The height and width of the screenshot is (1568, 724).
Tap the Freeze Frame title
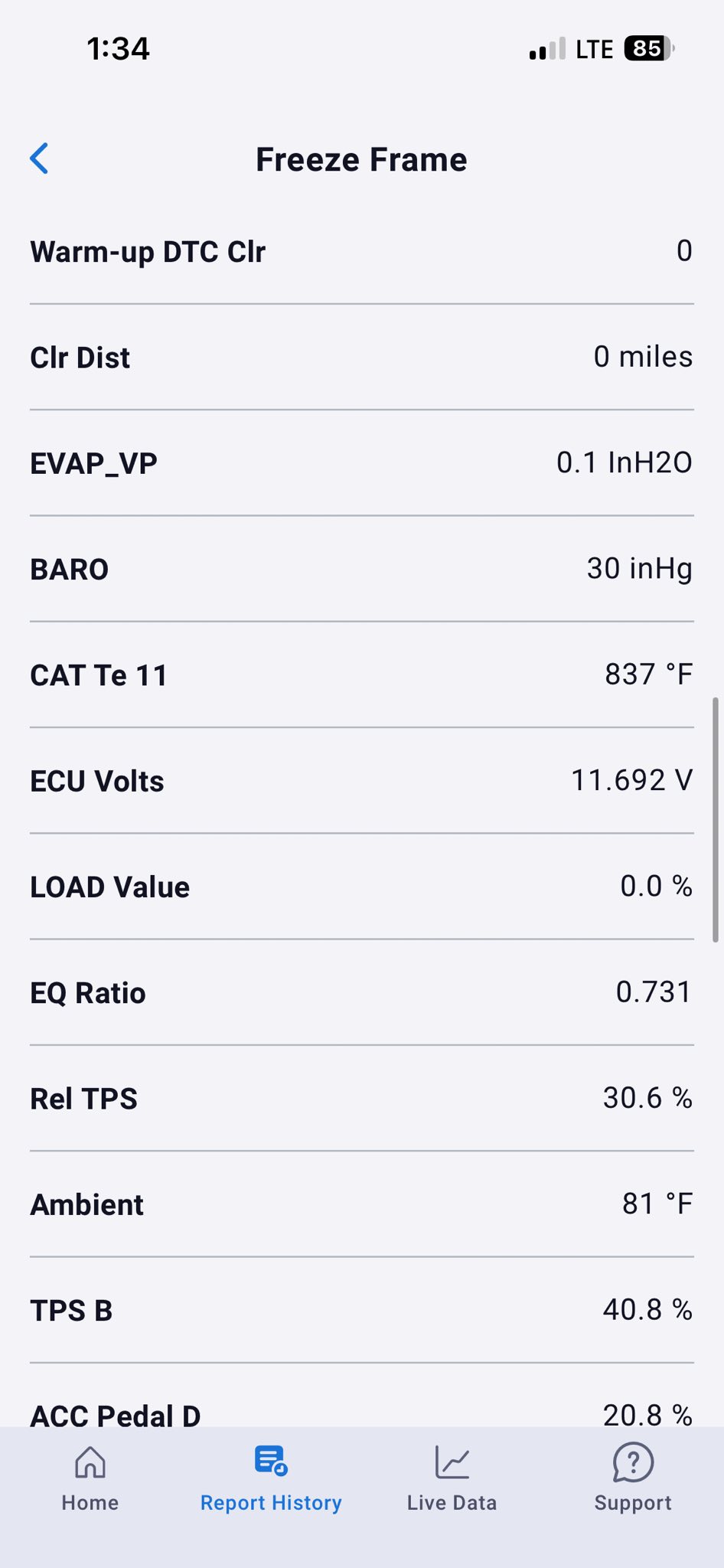point(361,159)
